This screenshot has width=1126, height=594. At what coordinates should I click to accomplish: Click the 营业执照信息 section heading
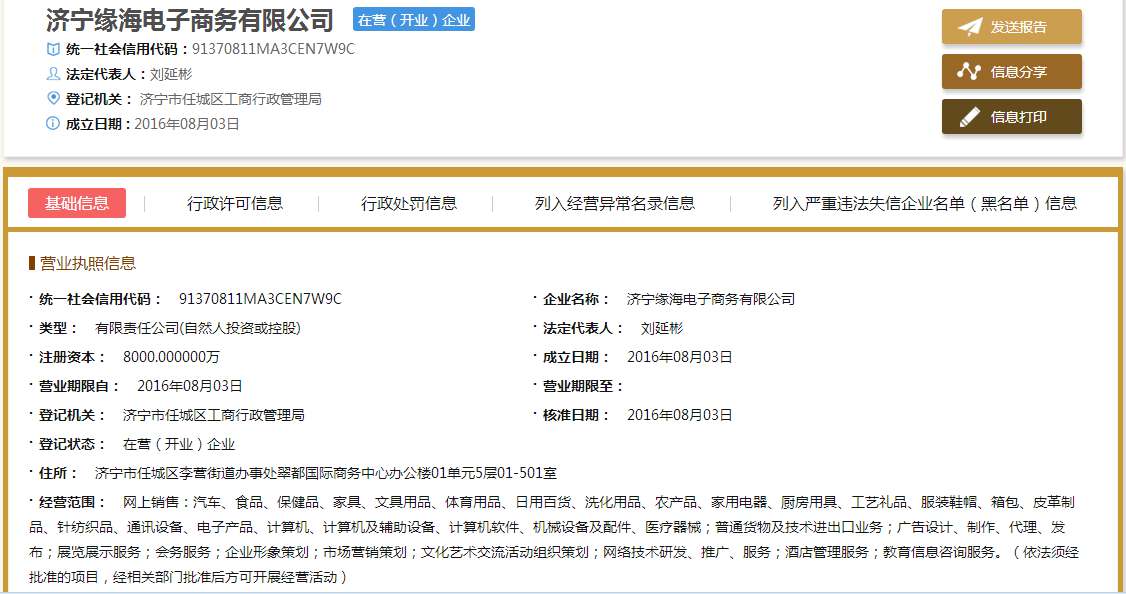(x=88, y=263)
